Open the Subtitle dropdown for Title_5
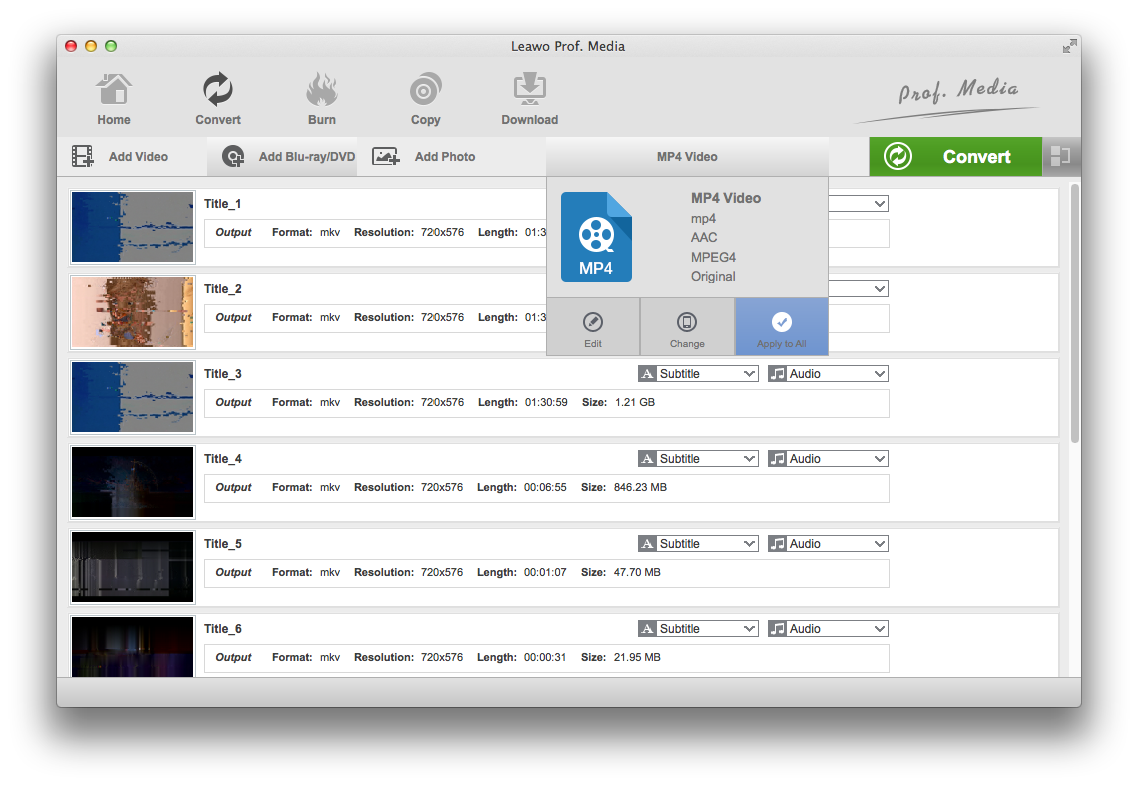The height and width of the screenshot is (786, 1138). tap(698, 544)
